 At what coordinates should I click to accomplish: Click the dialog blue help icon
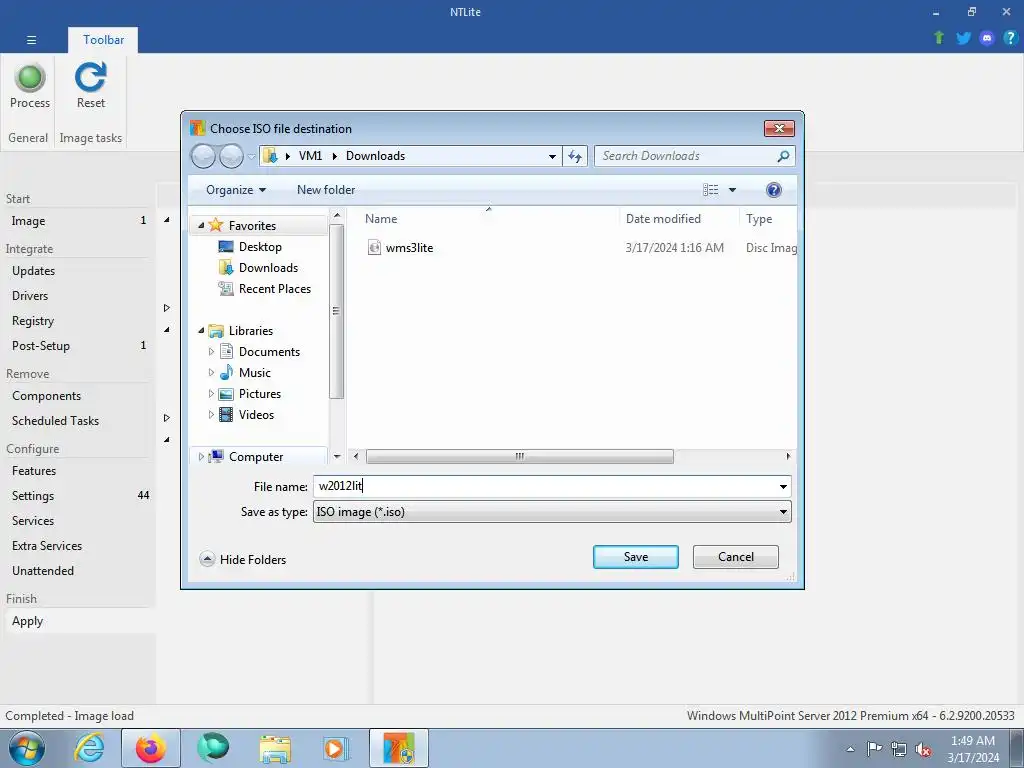[x=773, y=190]
